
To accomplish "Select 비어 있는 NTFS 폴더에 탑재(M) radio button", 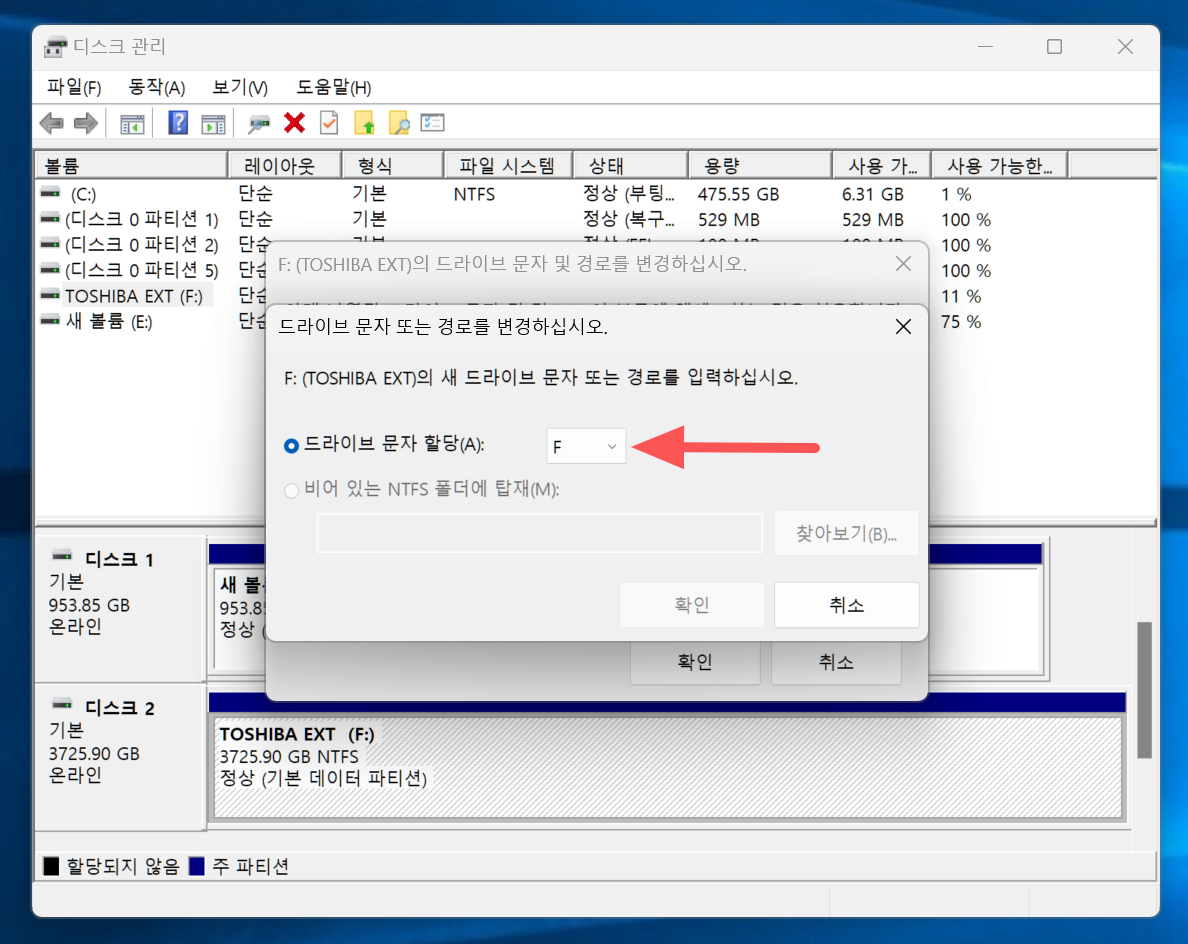I will 291,491.
